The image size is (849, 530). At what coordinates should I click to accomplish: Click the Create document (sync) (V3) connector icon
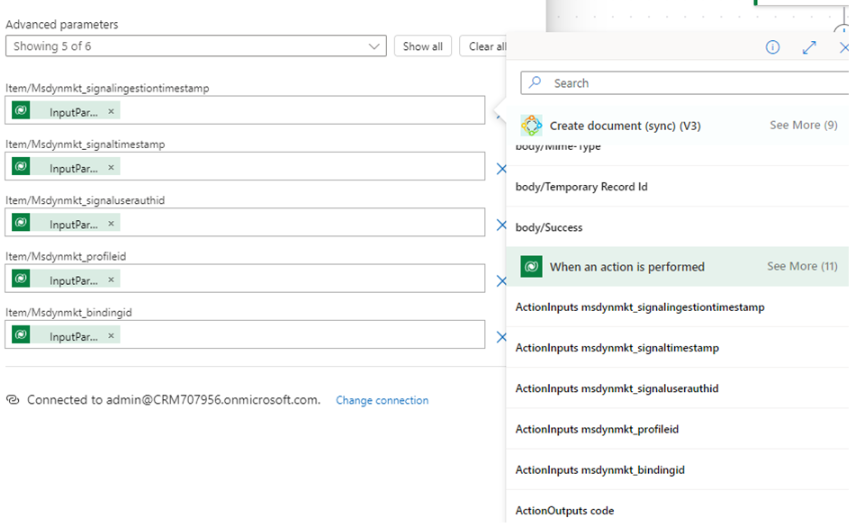(531, 126)
